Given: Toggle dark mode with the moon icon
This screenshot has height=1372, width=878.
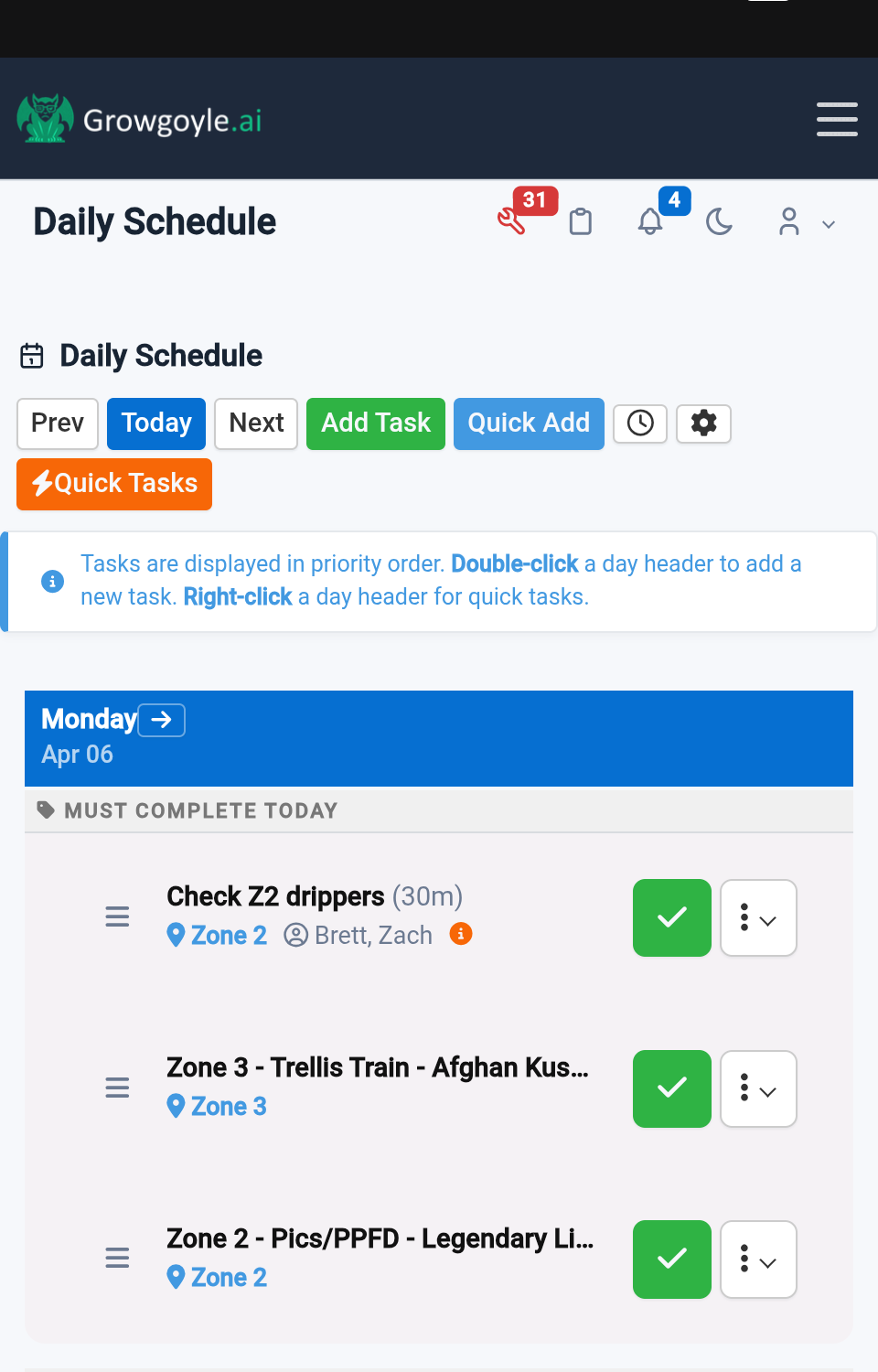Looking at the screenshot, I should point(720,222).
